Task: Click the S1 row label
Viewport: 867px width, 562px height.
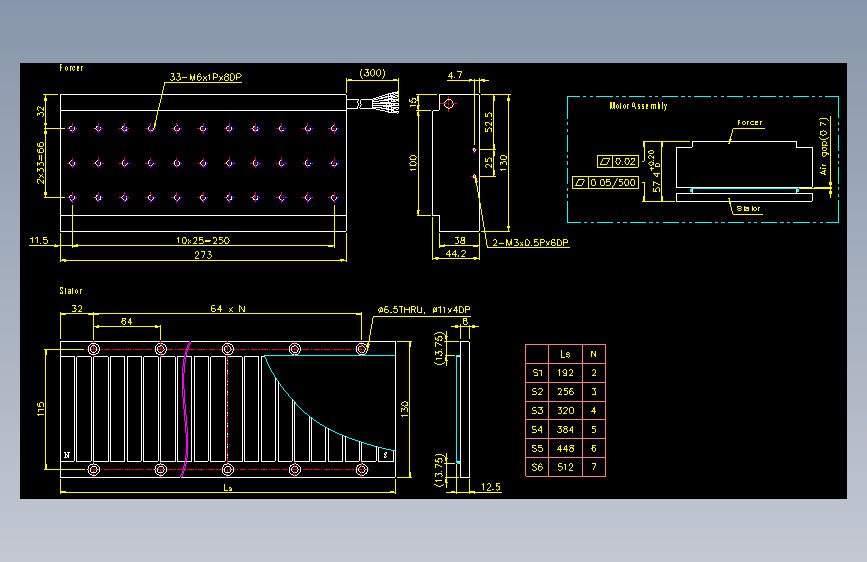Action: click(537, 373)
